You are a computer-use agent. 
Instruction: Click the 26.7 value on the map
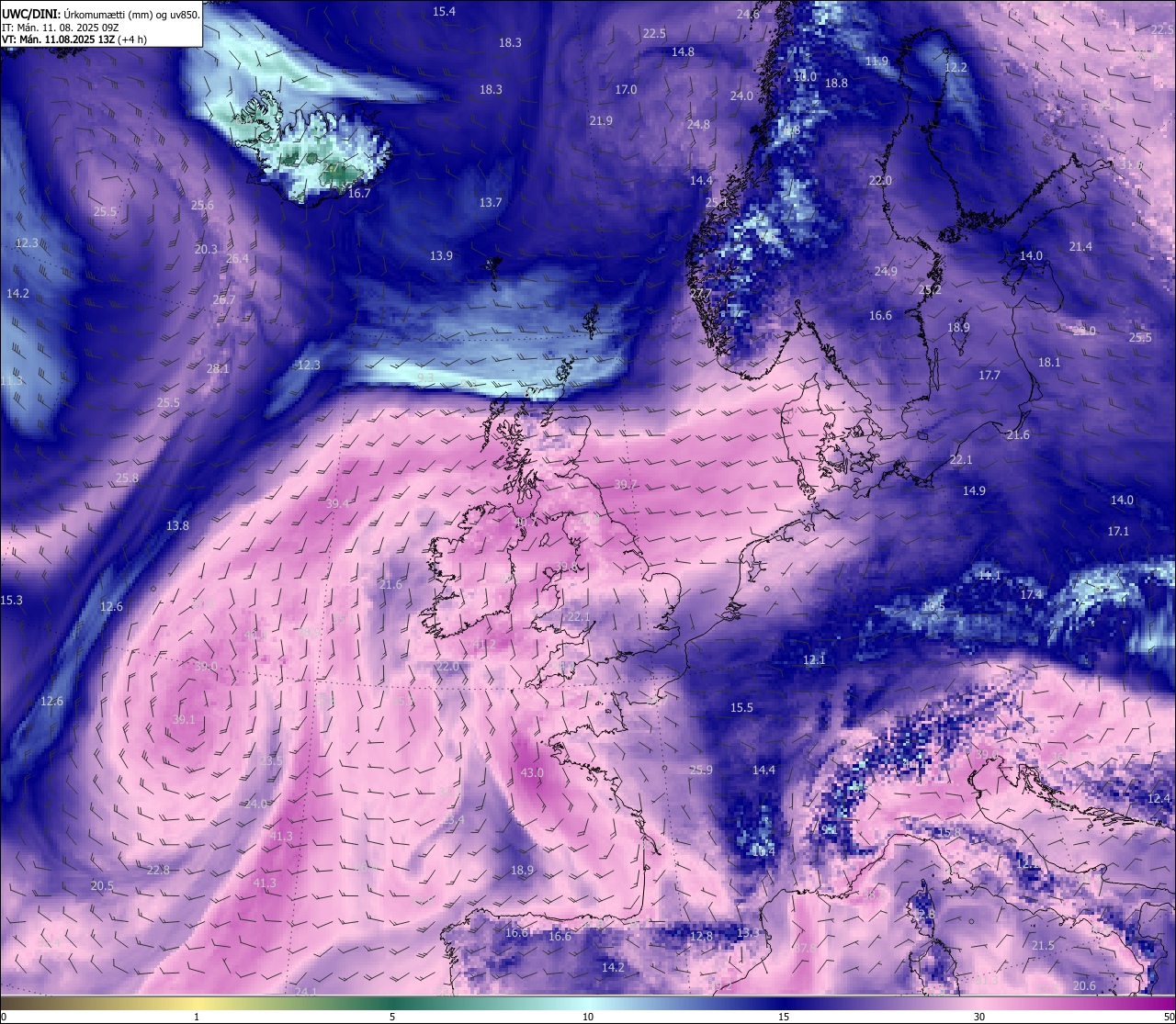[223, 299]
